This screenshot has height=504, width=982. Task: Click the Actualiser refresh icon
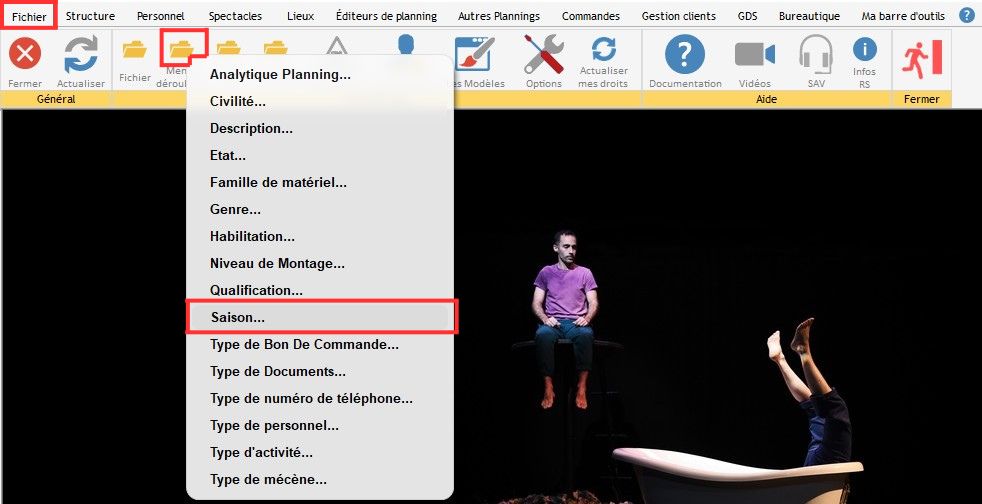pos(80,55)
